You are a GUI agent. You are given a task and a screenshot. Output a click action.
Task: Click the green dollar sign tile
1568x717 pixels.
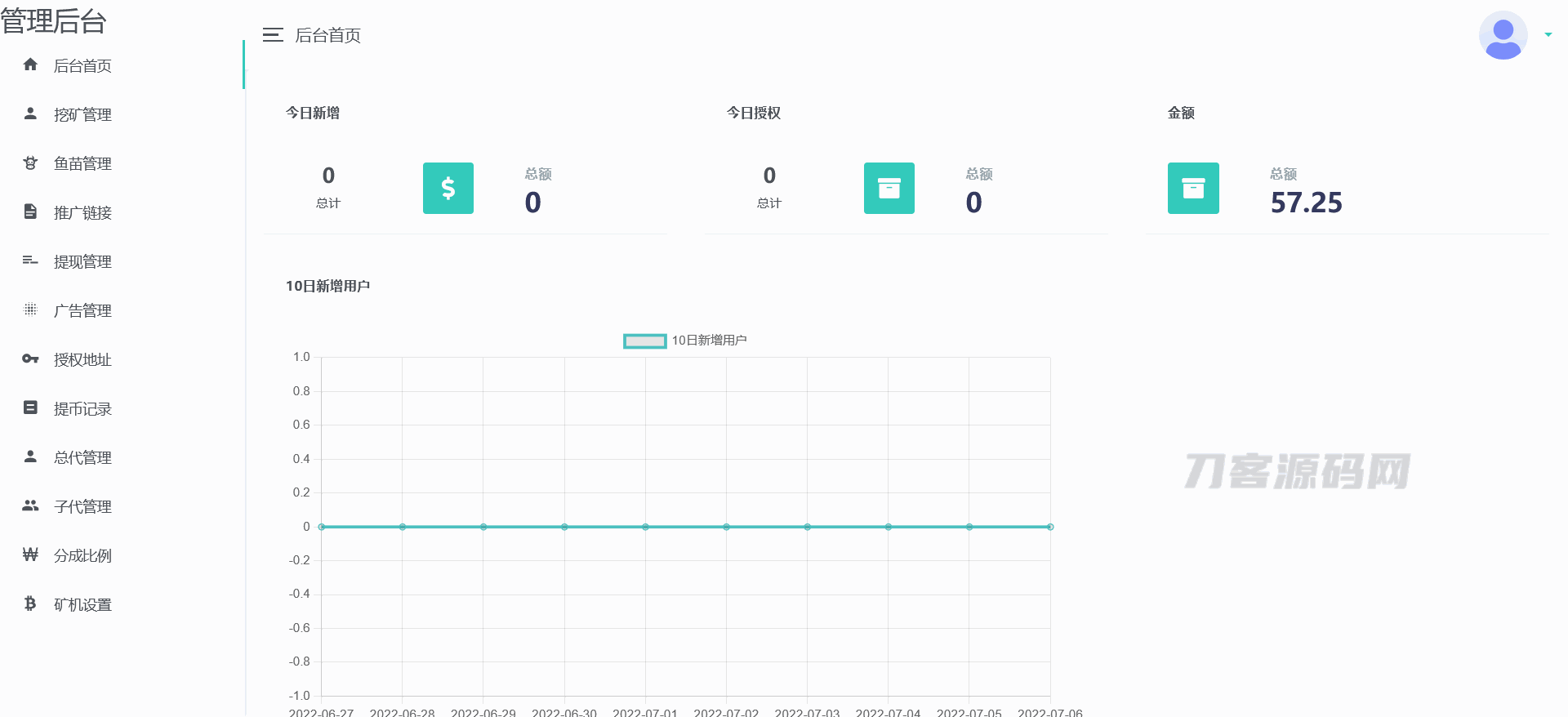coord(448,188)
